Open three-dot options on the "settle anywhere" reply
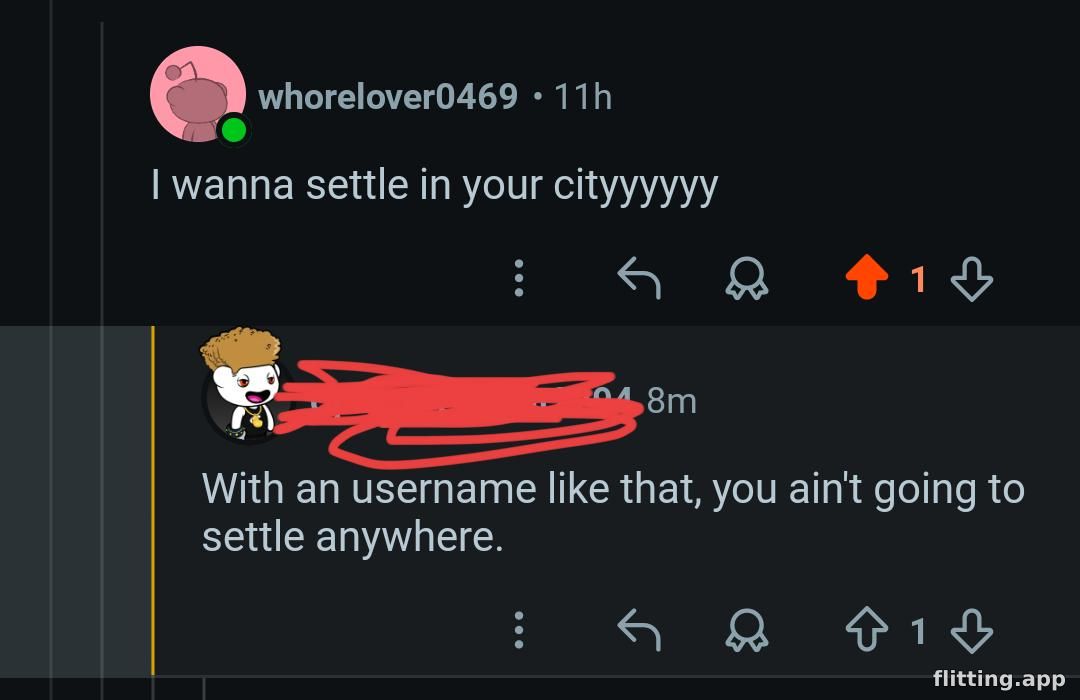Screen dimensions: 1080x700 518,630
